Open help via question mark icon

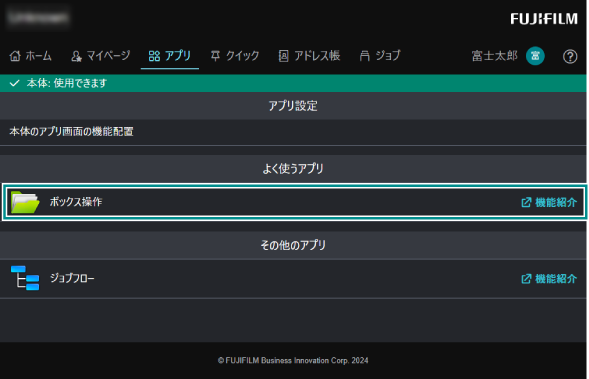click(570, 56)
